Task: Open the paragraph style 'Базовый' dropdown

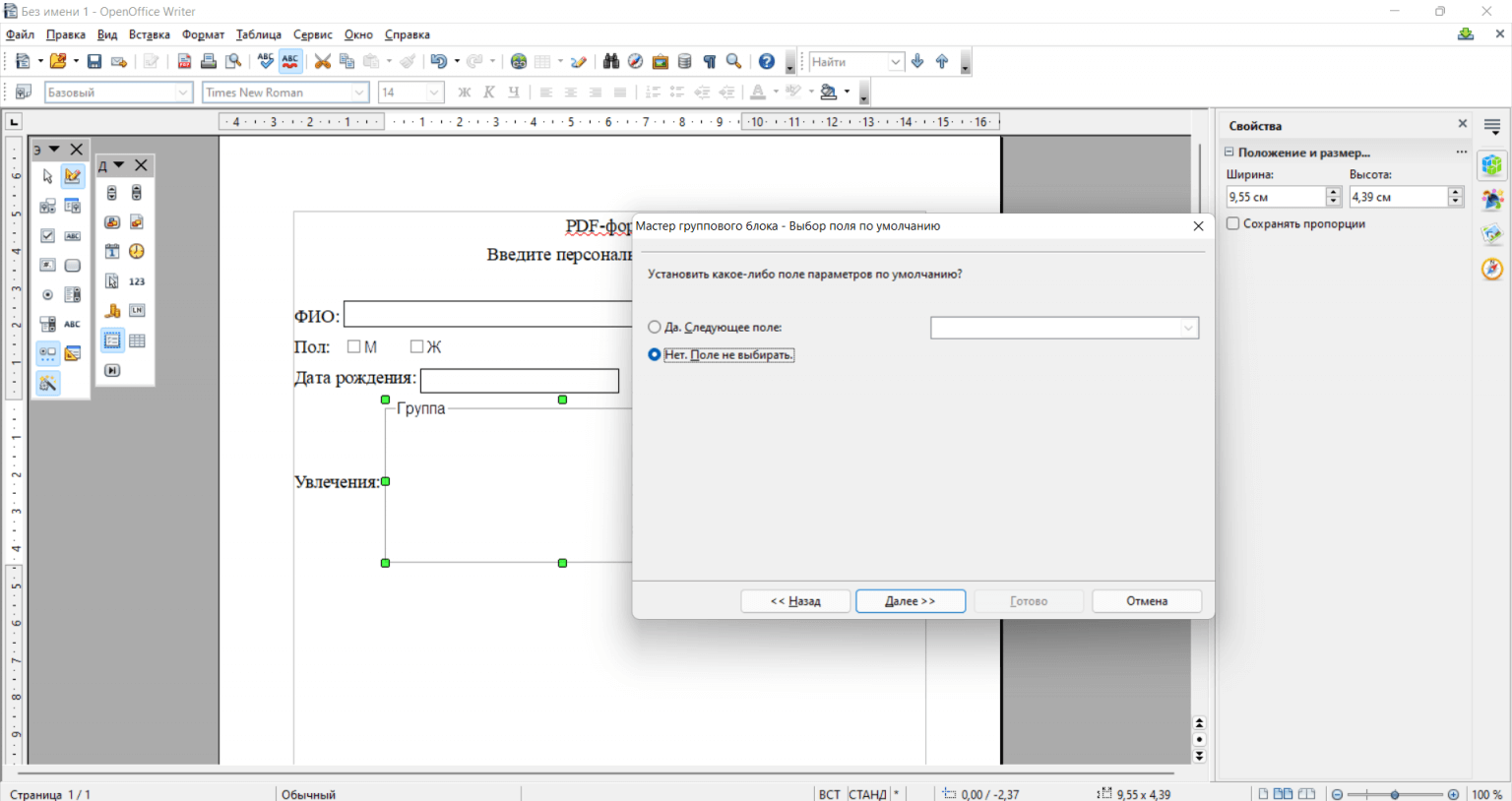Action: coord(182,92)
